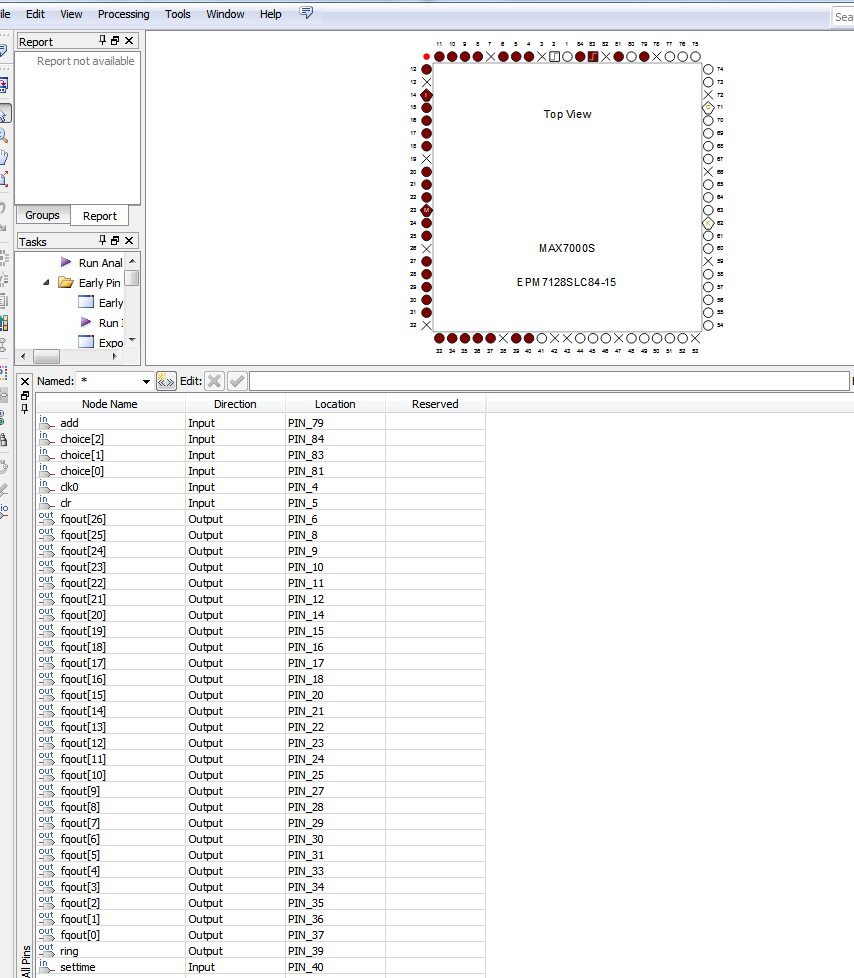The height and width of the screenshot is (978, 854).
Task: Open the Window menu
Action: (x=225, y=14)
